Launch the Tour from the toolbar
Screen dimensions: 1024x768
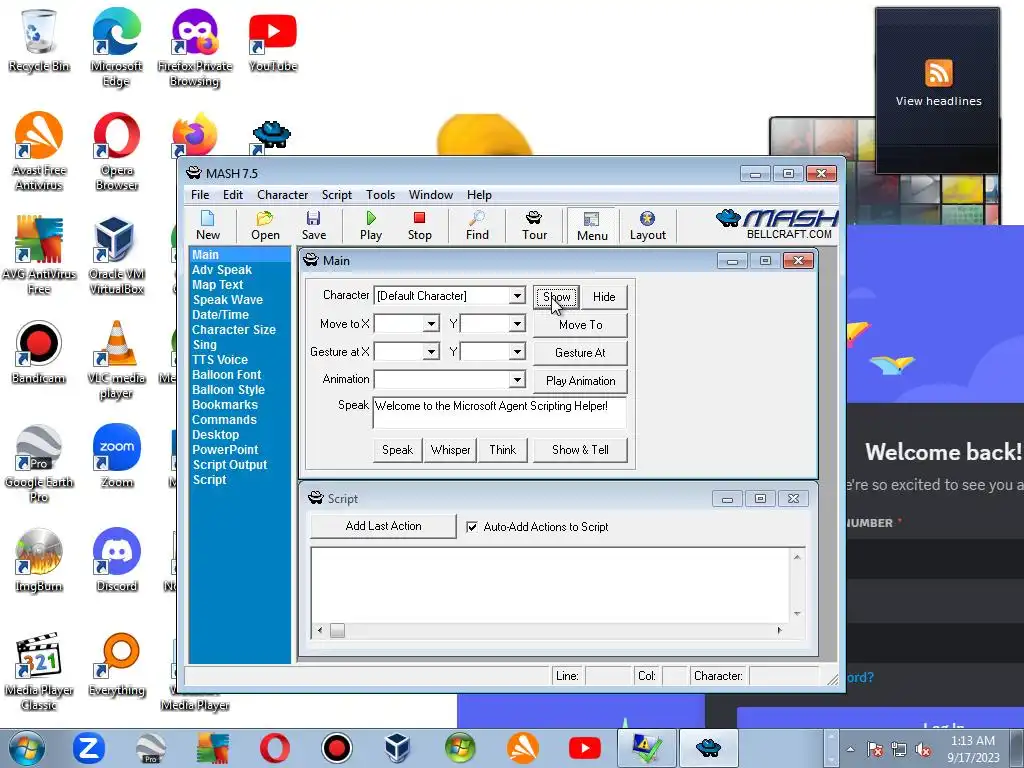[534, 225]
